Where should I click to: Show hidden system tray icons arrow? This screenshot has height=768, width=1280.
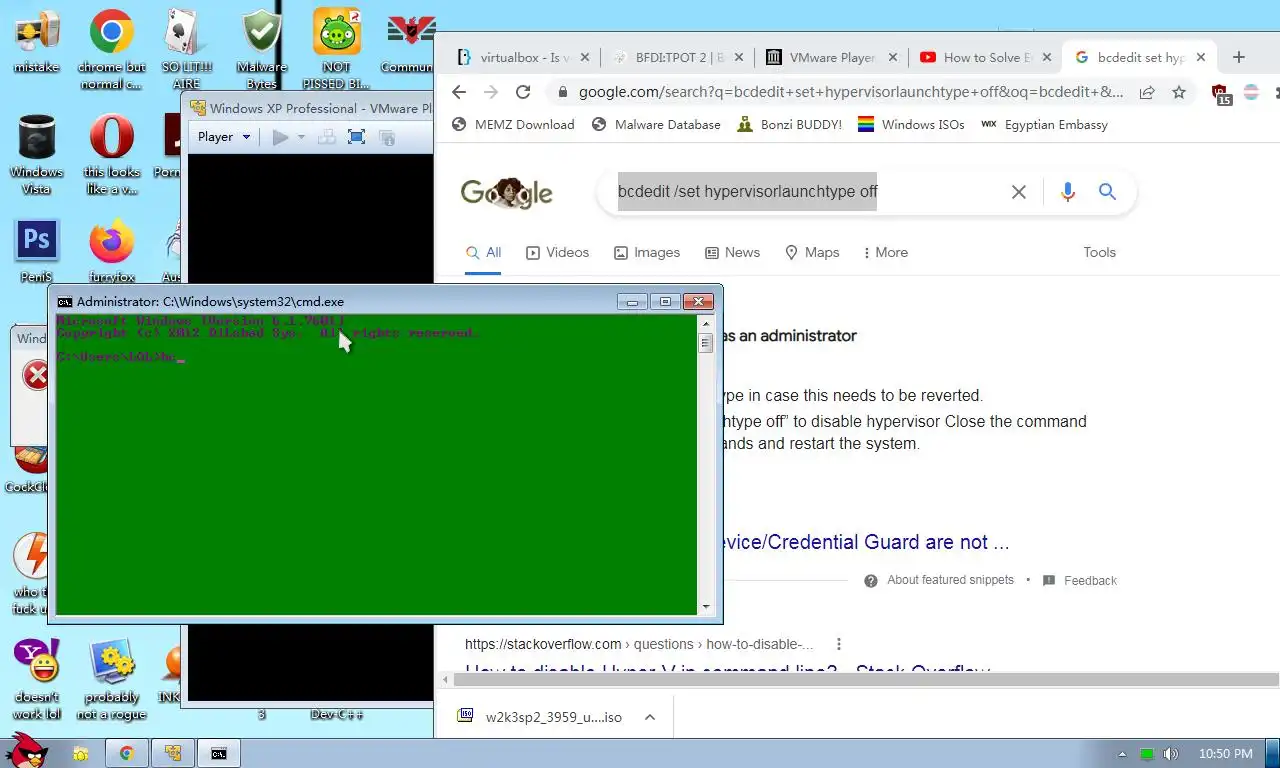1122,754
